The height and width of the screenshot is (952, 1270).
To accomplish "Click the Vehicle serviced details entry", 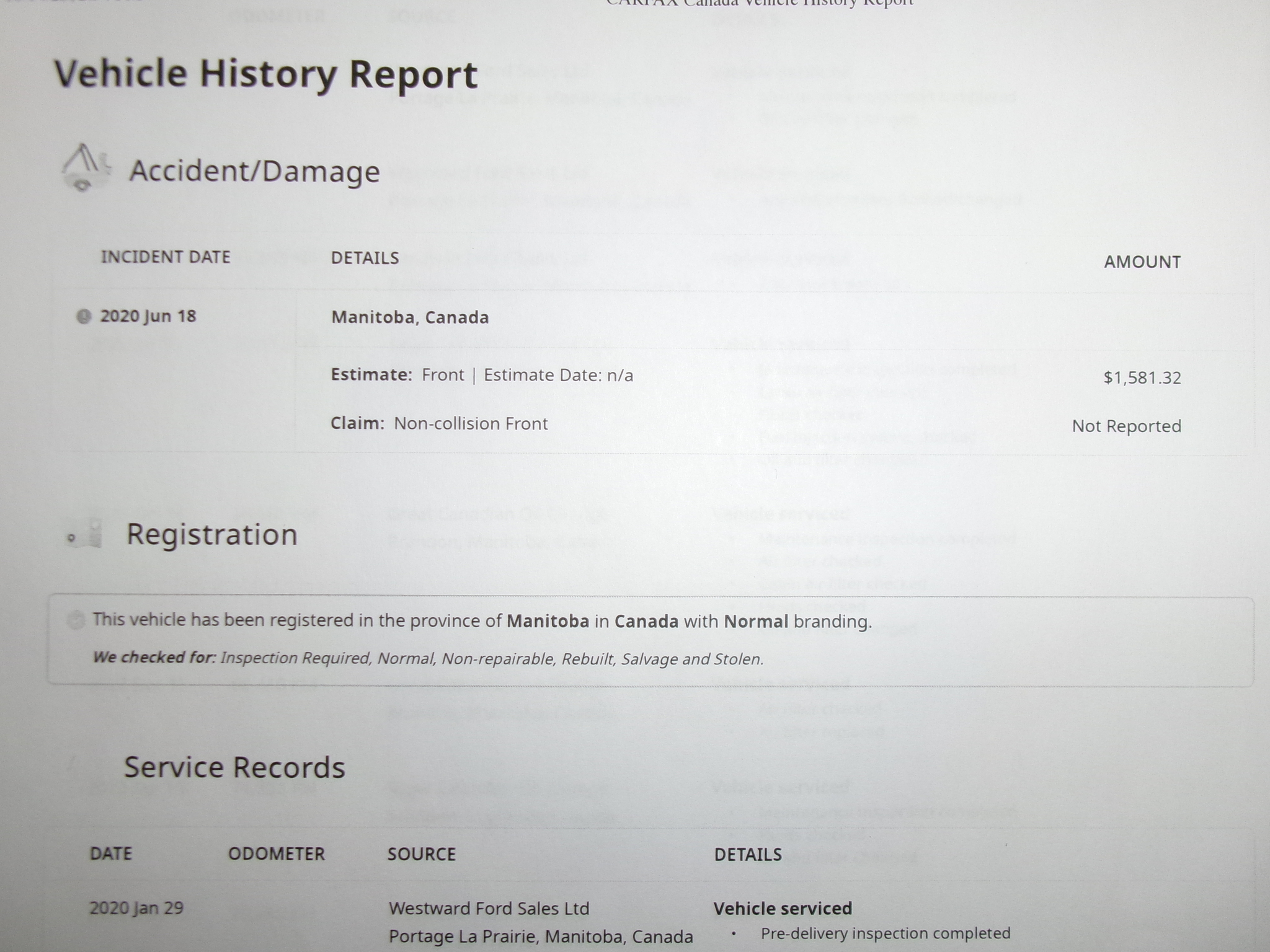I will 783,909.
